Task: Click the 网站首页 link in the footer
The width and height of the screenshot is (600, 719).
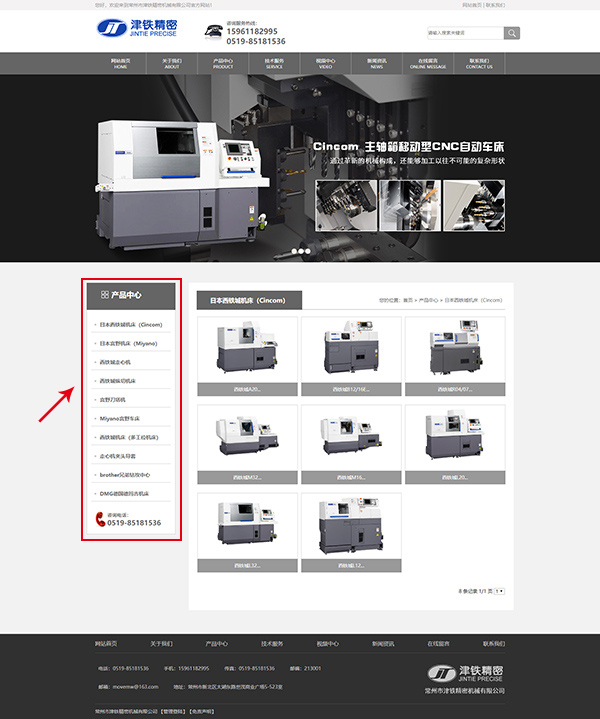Action: tap(106, 644)
